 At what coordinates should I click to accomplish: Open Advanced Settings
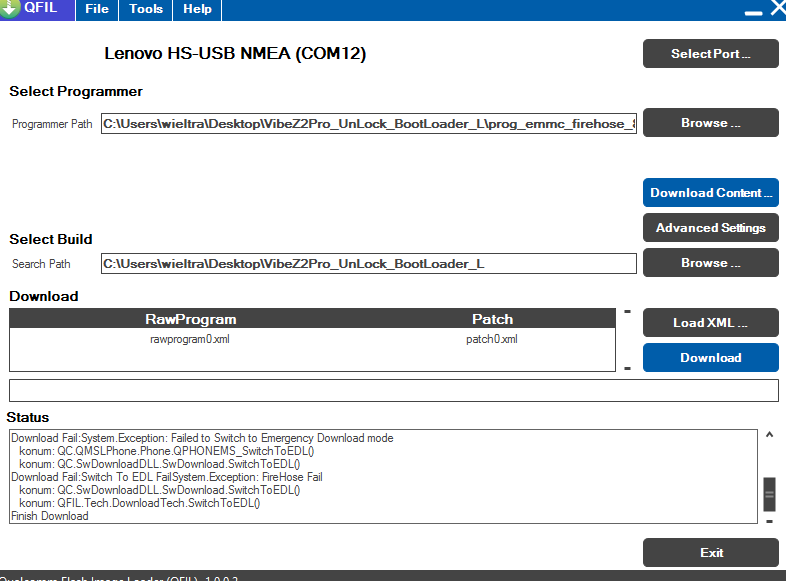click(710, 228)
